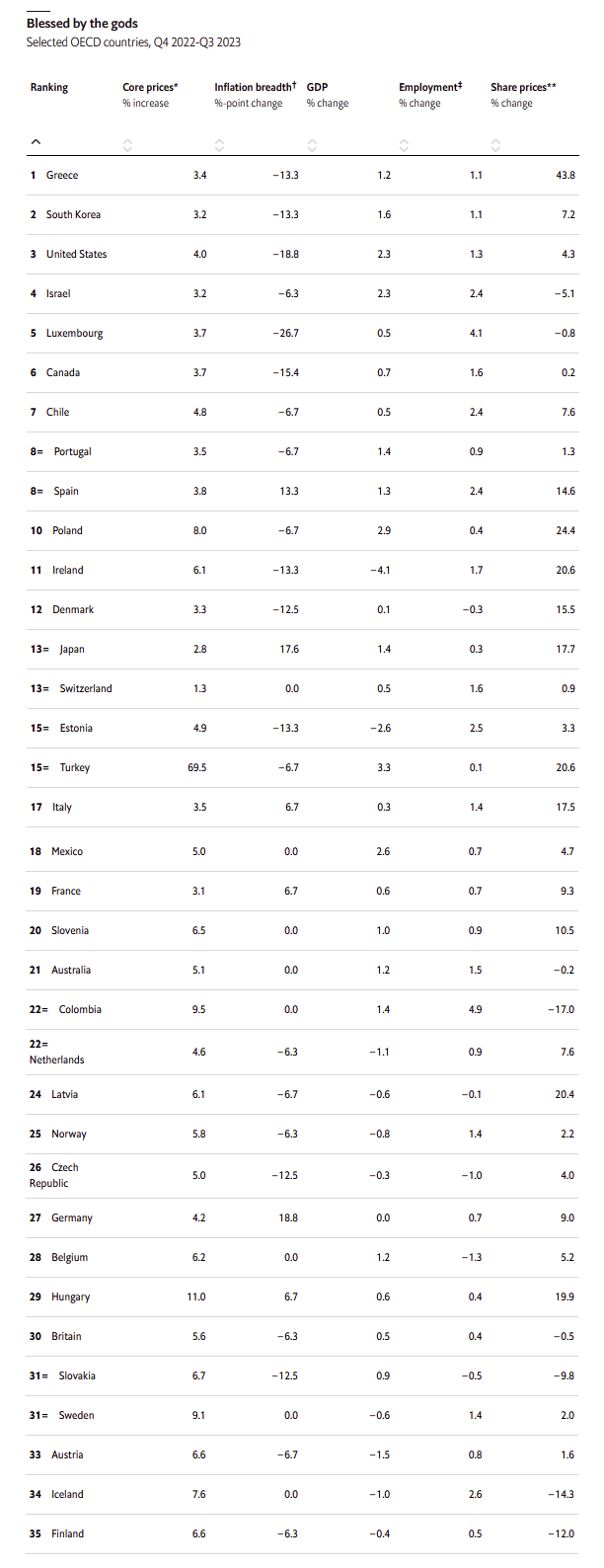Click the Netherlands country name

(x=56, y=1059)
